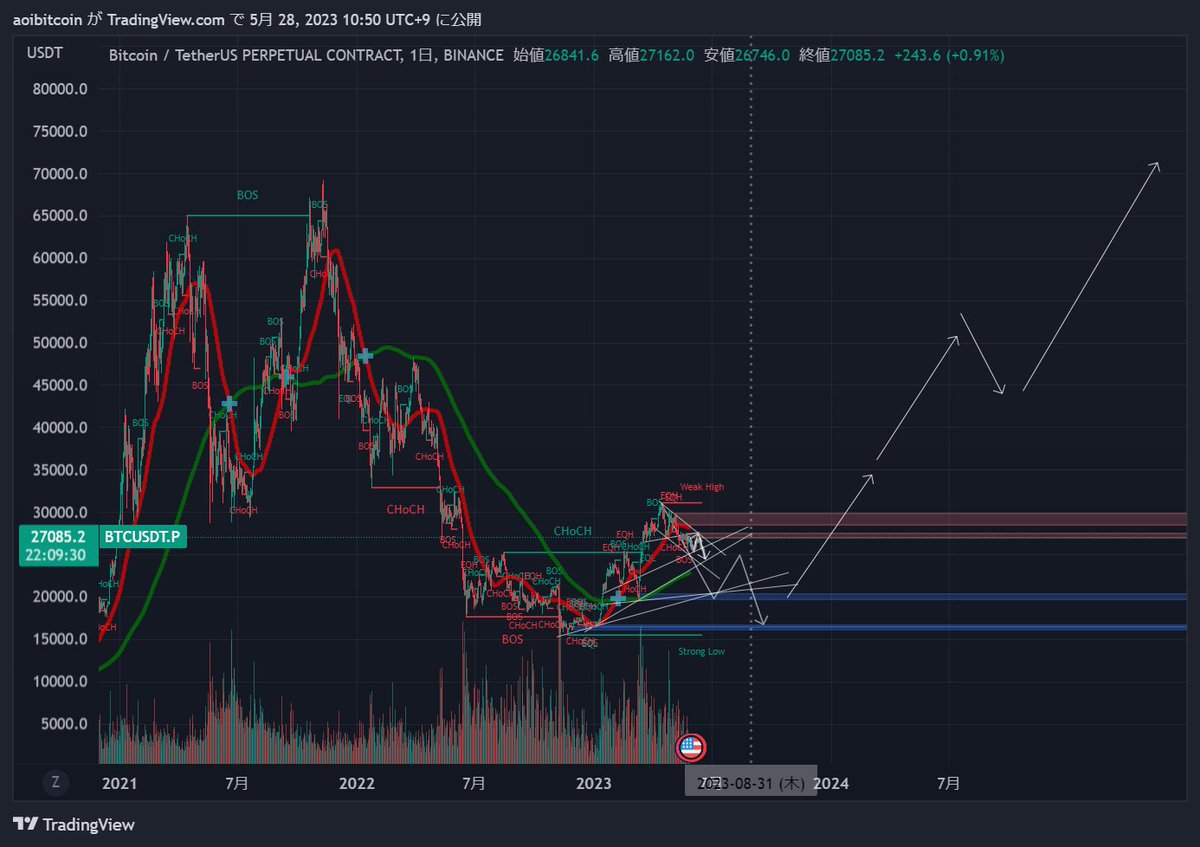Image resolution: width=1200 pixels, height=847 pixels.
Task: Click the USDT currency label on price axis
Action: (x=43, y=54)
